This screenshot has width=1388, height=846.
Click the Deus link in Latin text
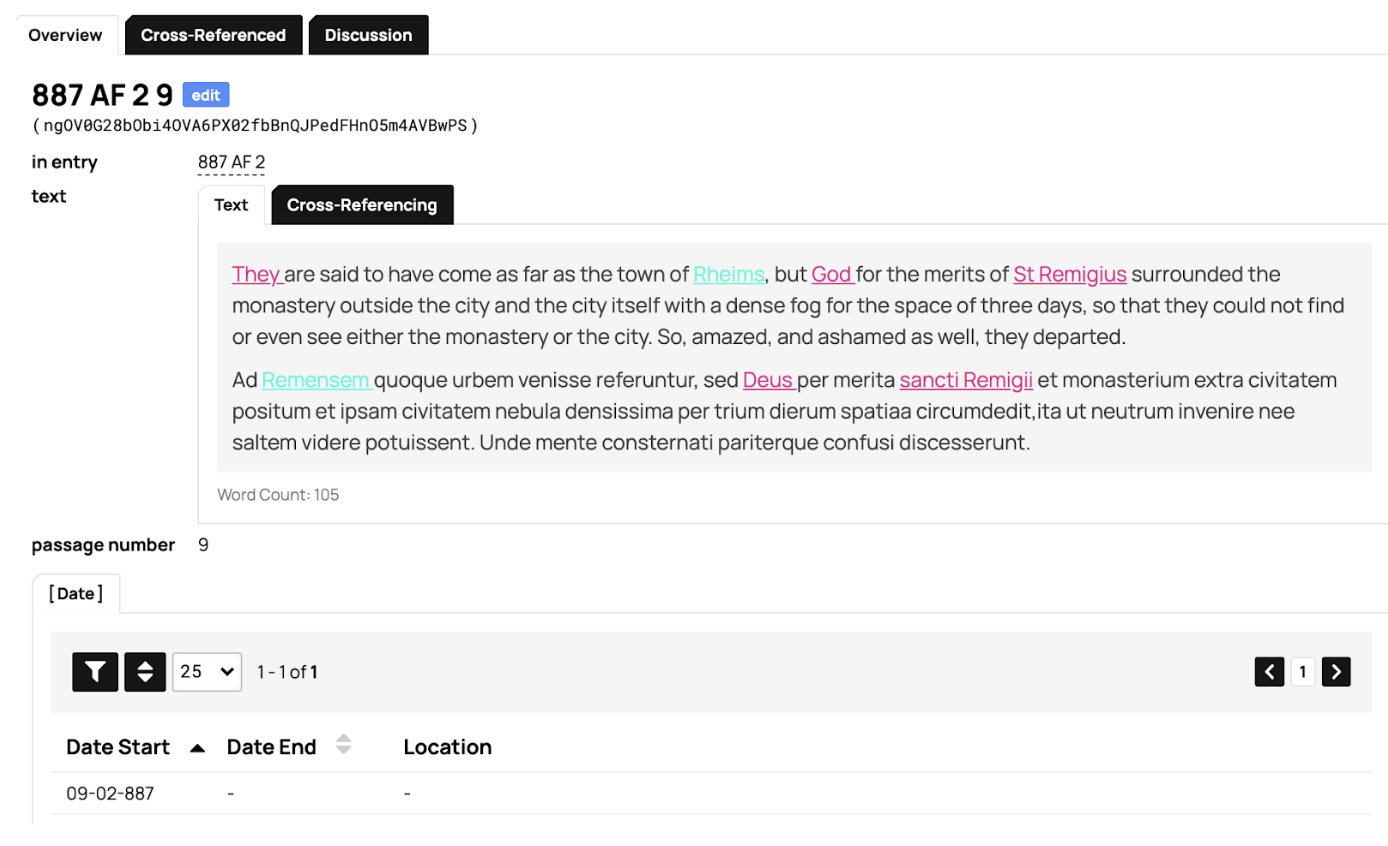click(768, 380)
